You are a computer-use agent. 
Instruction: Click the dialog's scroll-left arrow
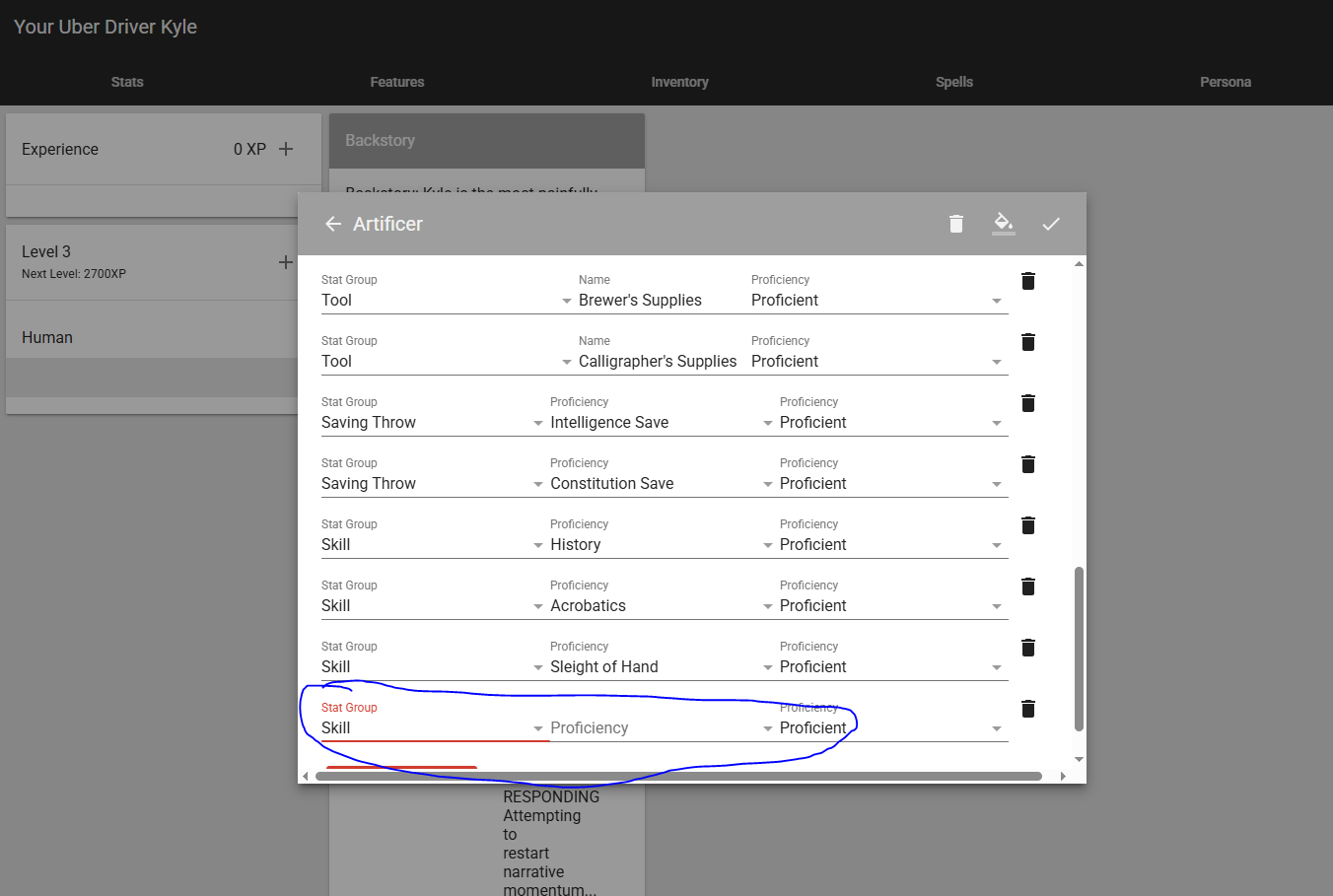pos(306,776)
